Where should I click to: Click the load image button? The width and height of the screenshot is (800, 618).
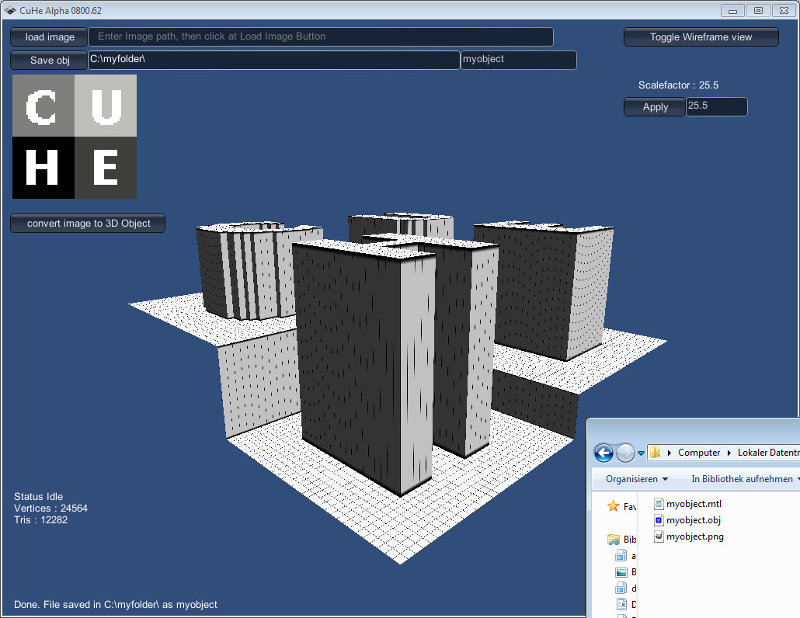49,37
